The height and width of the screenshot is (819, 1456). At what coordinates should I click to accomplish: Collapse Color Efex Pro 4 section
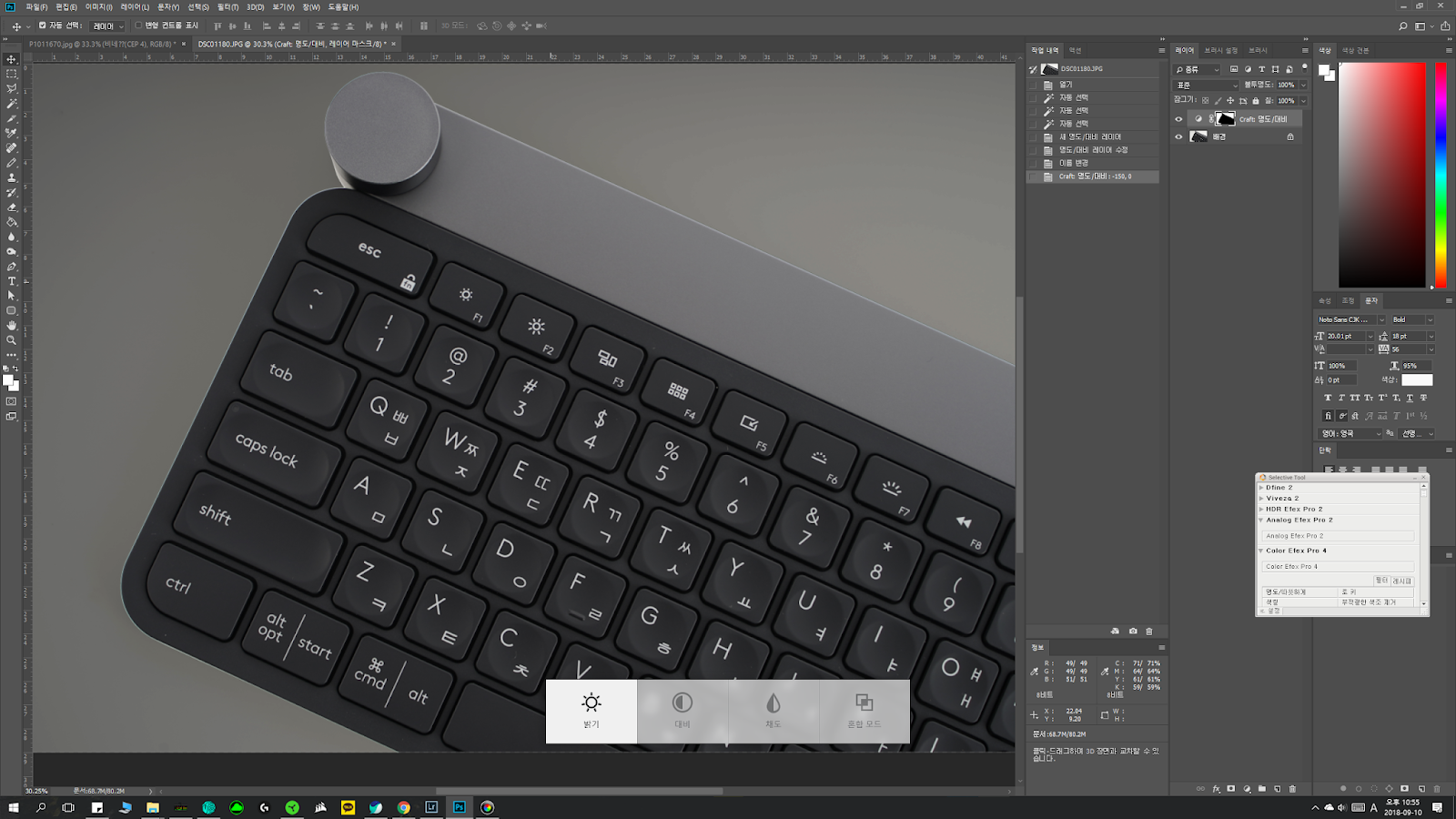pos(1261,551)
